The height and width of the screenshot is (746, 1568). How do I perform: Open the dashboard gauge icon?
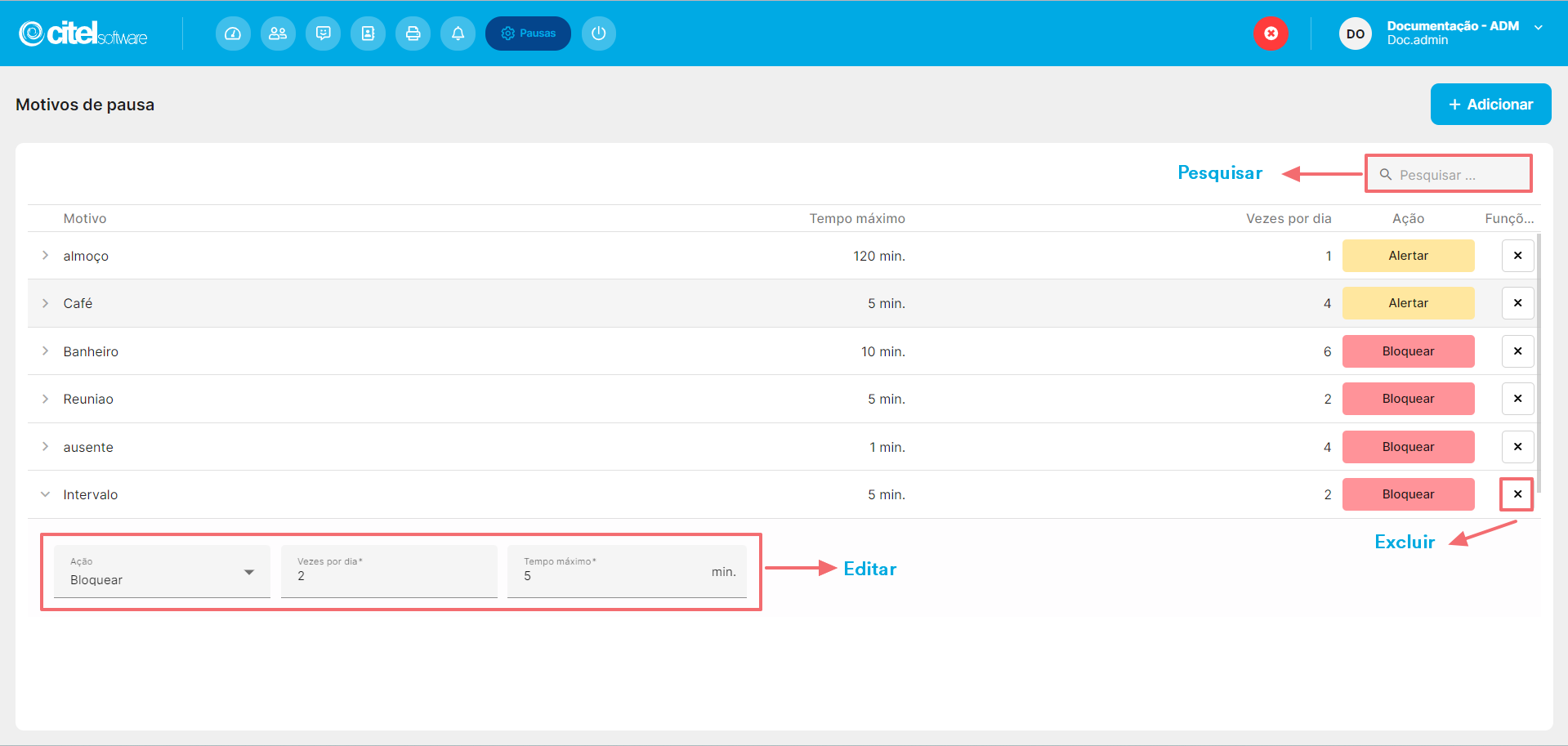click(x=233, y=34)
